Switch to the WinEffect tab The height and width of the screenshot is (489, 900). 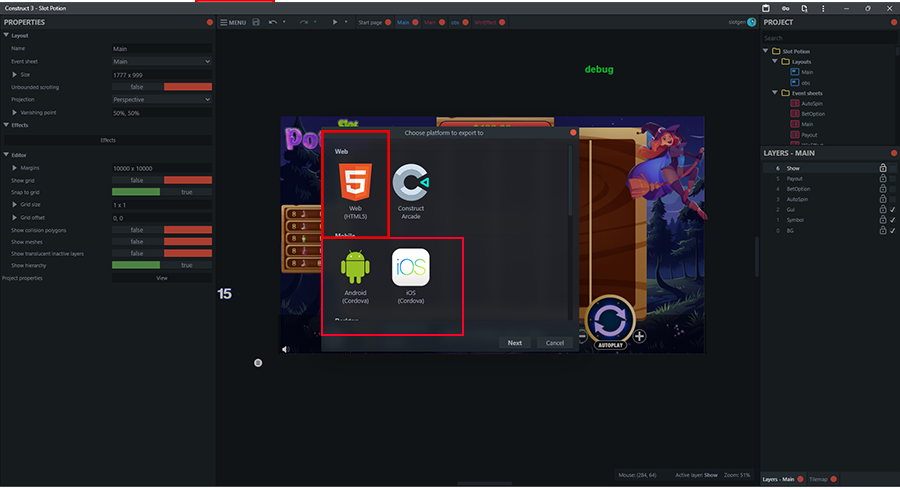[485, 22]
